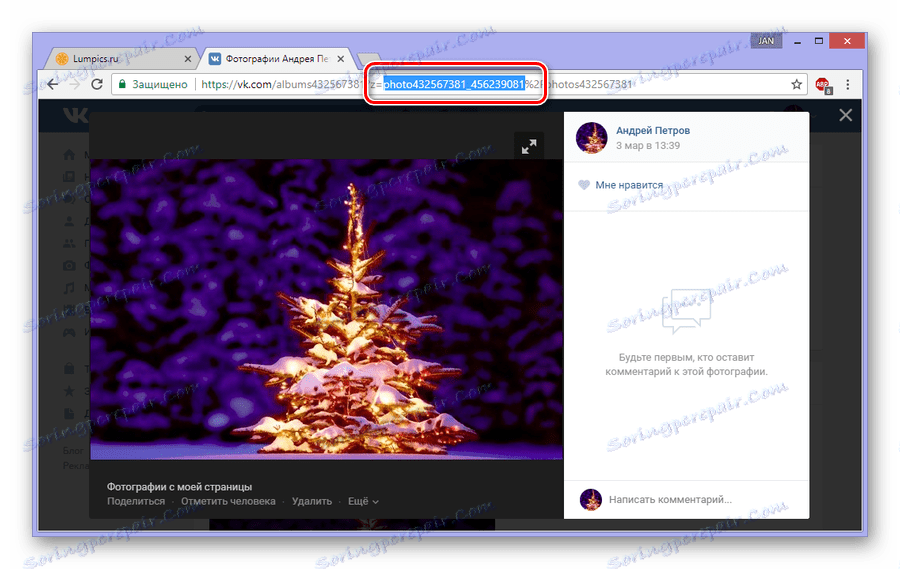900x569 pixels.
Task: Click the heart Like icon
Action: click(584, 185)
